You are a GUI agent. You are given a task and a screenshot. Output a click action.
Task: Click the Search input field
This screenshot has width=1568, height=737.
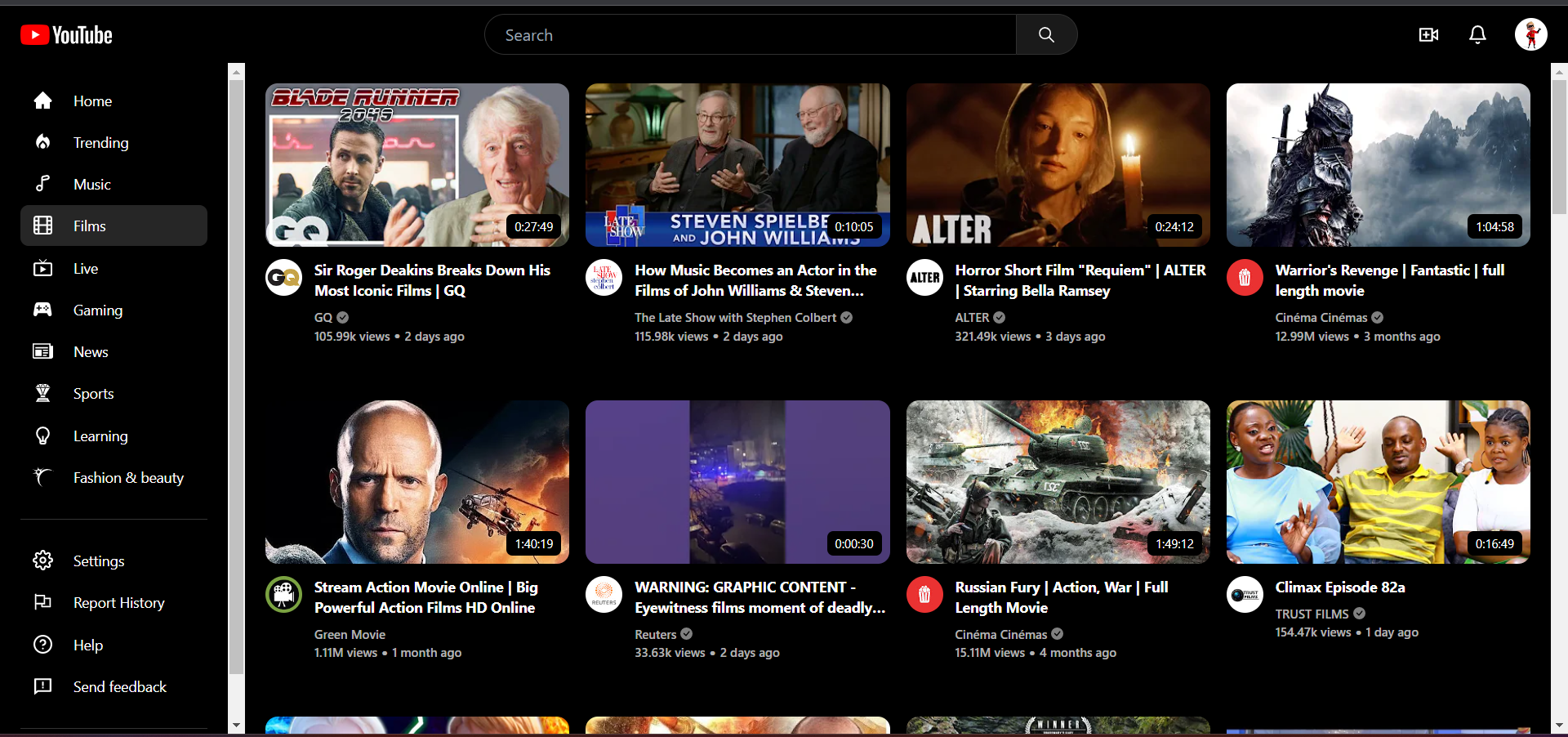point(751,34)
